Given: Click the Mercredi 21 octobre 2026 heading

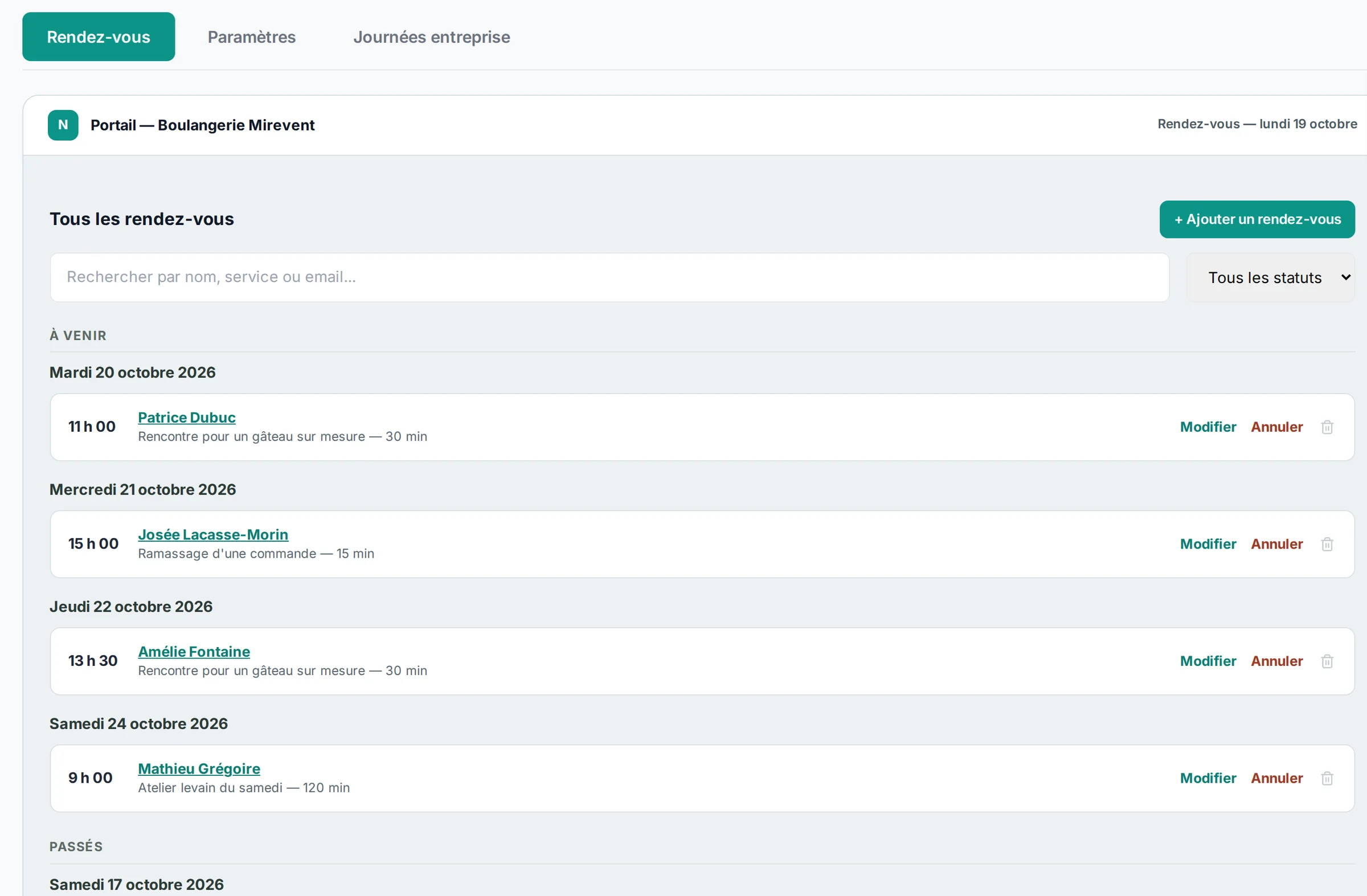Looking at the screenshot, I should [142, 489].
